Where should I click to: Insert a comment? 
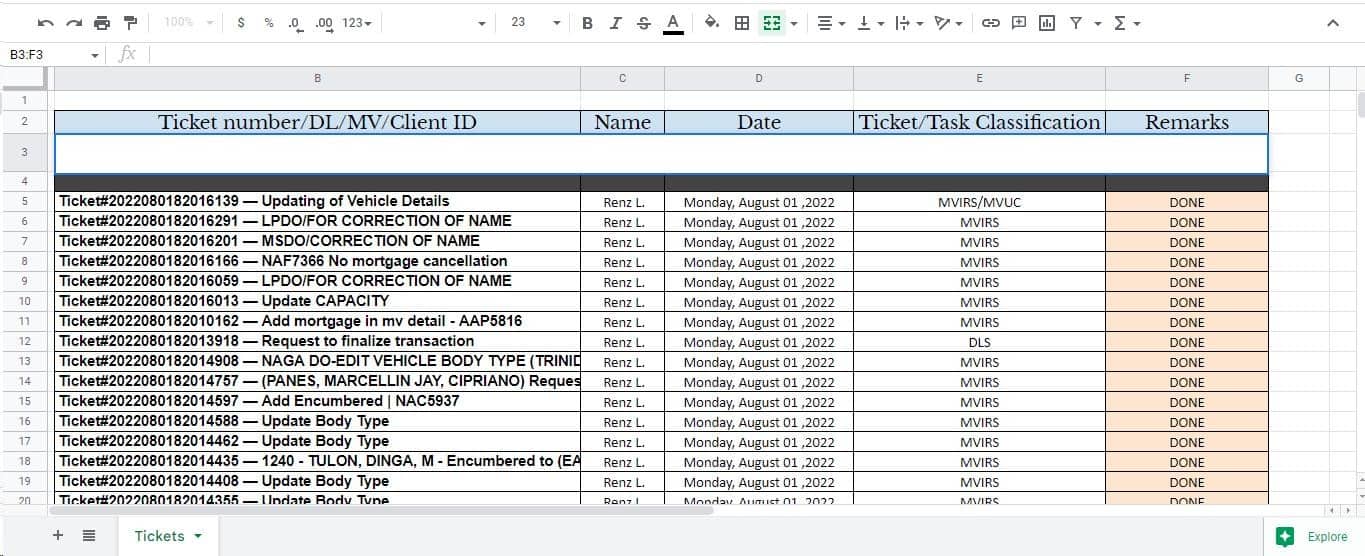coord(1019,23)
